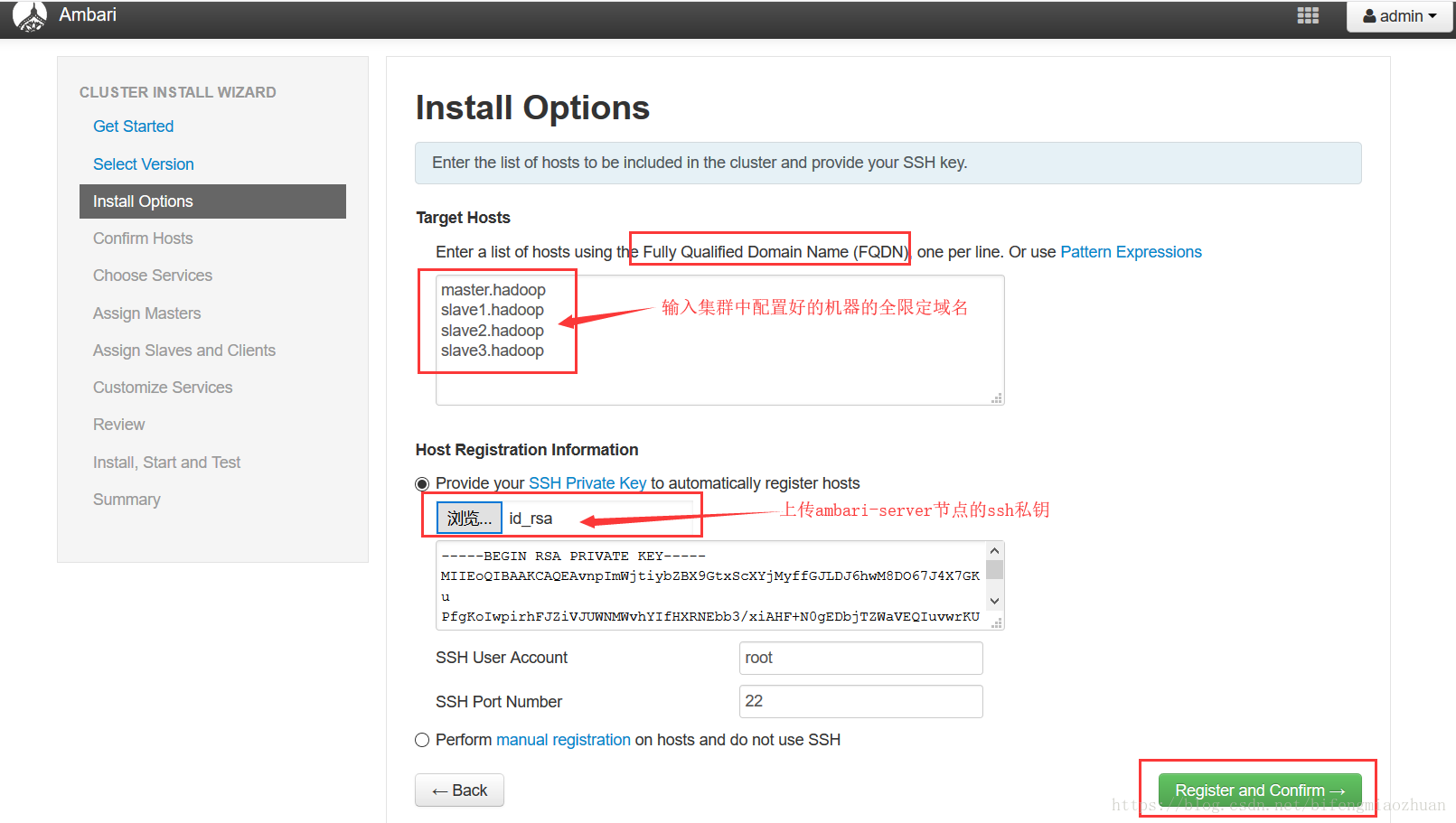
Task: Click the SSH User Account field
Action: 860,658
